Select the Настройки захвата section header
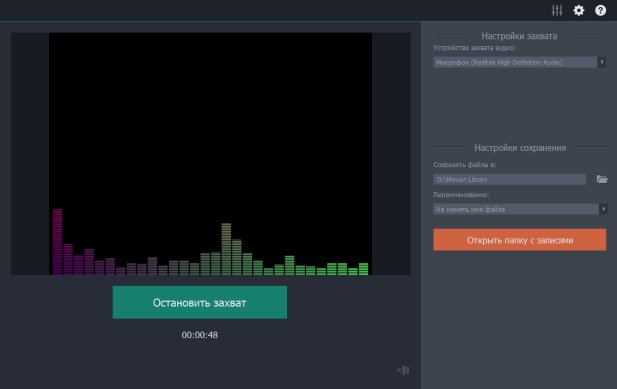Image resolution: width=617 pixels, height=389 pixels. [x=519, y=36]
